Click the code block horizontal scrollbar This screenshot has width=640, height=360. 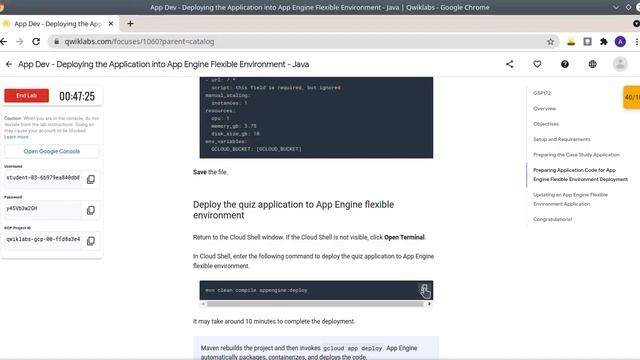tap(315, 304)
